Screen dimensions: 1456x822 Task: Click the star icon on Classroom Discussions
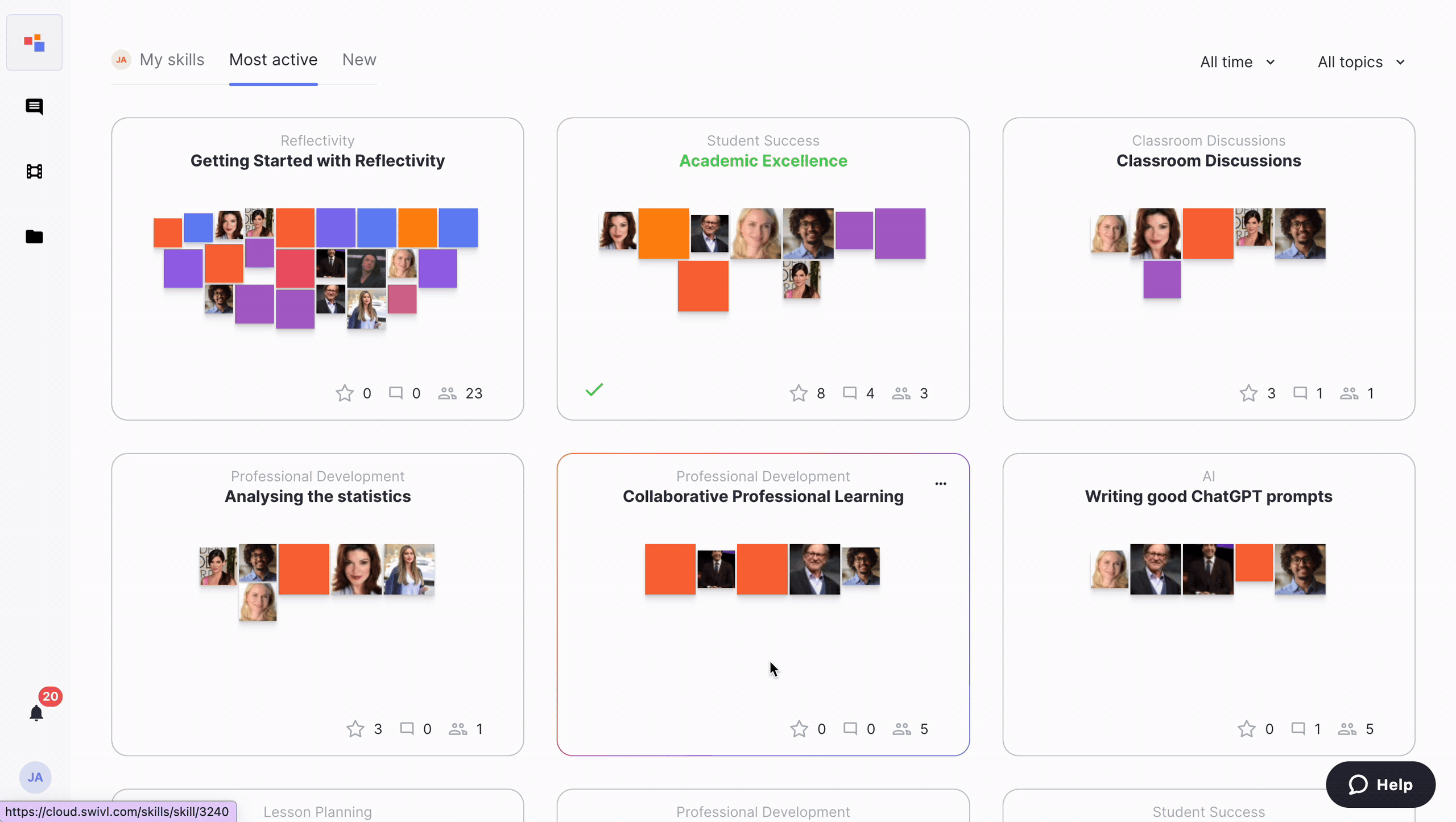(1248, 393)
